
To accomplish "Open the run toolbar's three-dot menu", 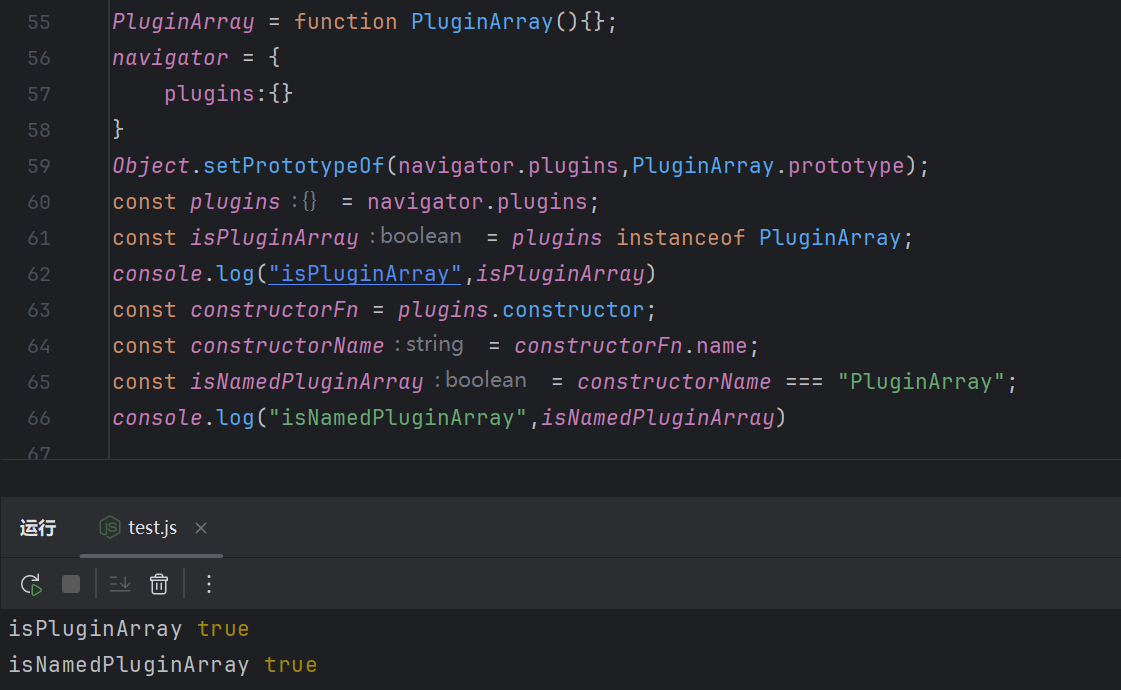I will 209,584.
